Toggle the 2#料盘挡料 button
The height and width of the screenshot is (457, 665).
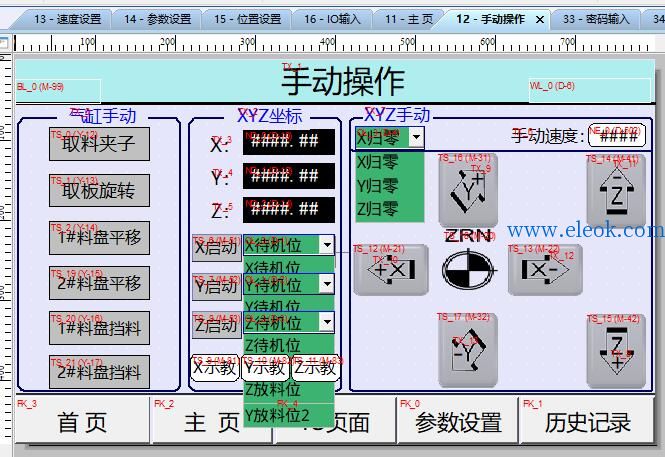[x=99, y=372]
